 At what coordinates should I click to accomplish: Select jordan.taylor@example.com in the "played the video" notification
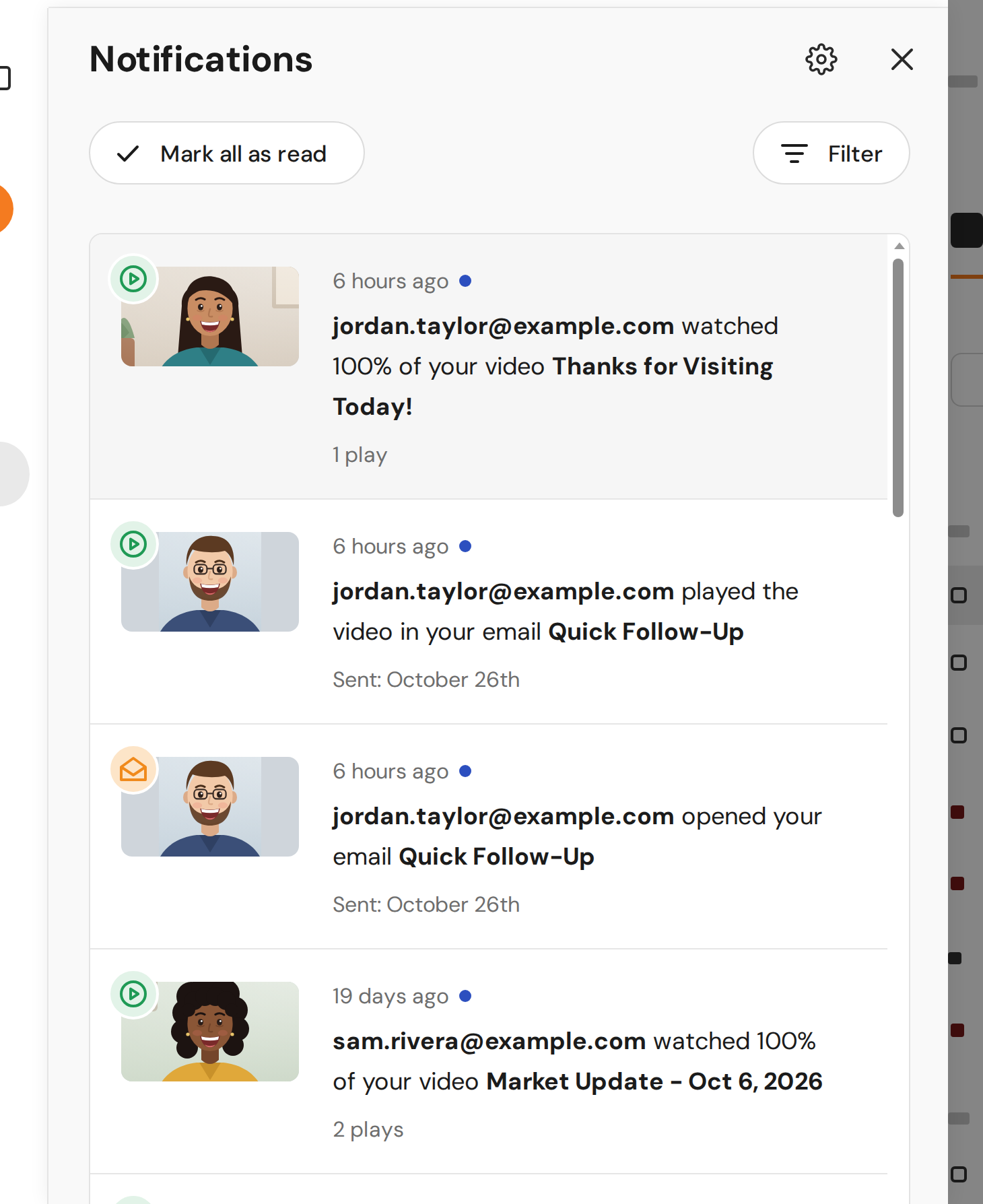coord(503,591)
